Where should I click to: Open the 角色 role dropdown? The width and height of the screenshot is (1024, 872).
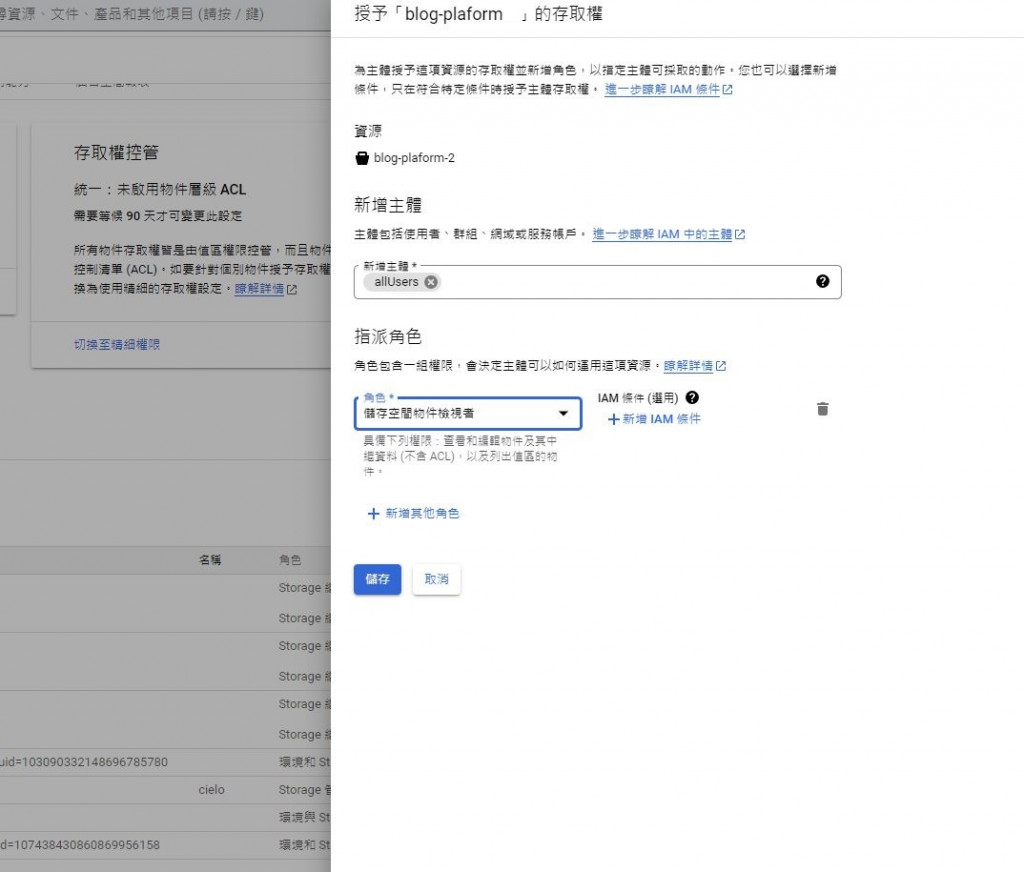468,413
